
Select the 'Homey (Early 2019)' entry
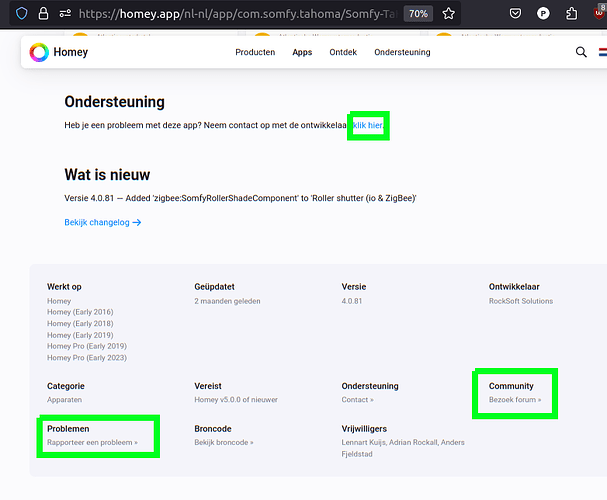pyautogui.click(x=80, y=335)
